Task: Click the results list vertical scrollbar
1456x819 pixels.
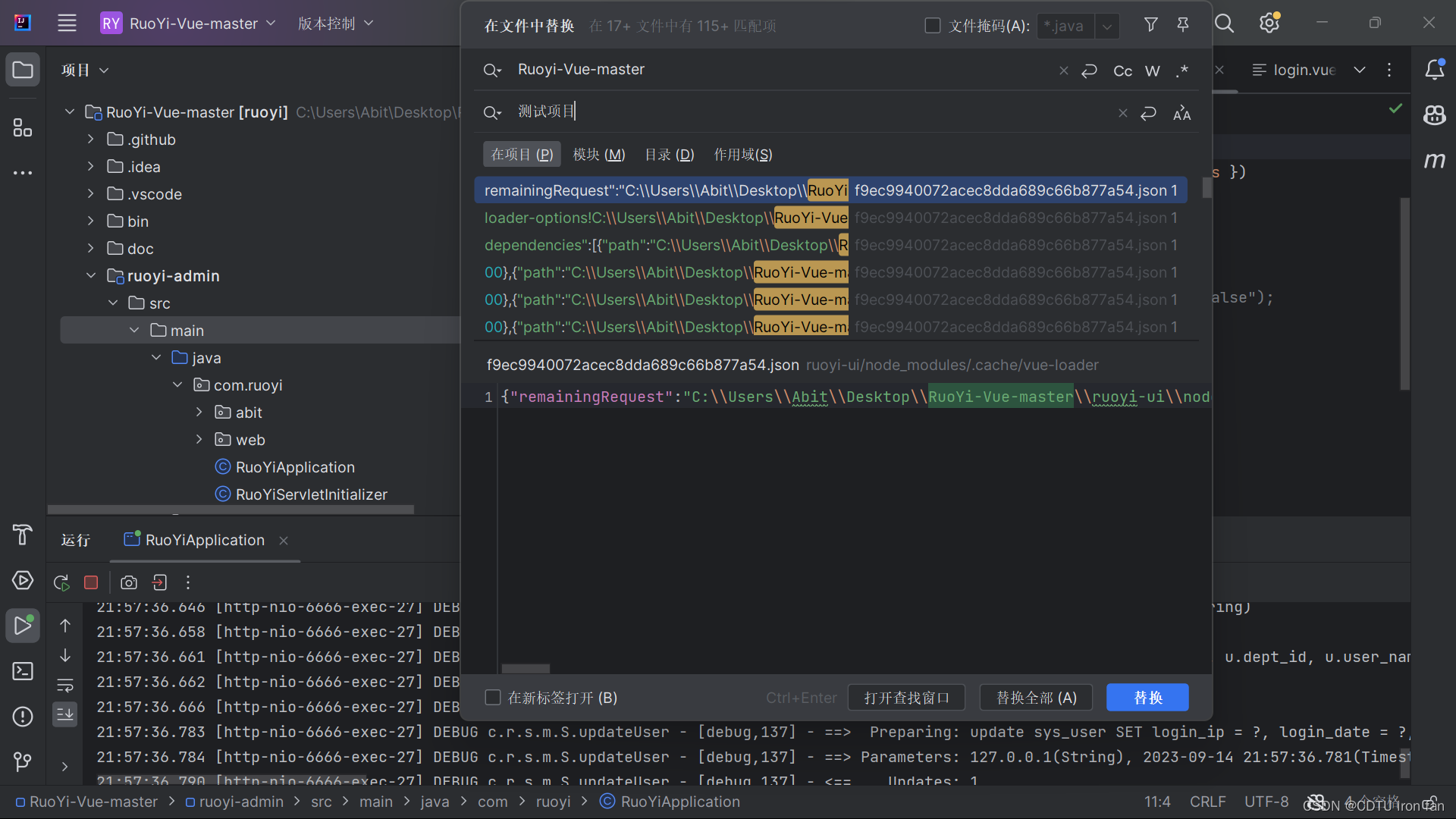Action: point(1207,188)
